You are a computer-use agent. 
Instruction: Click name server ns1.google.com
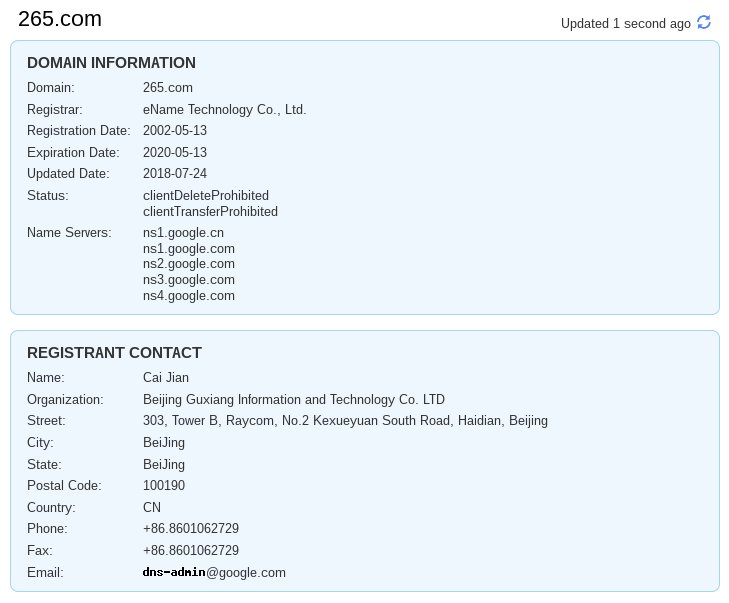(x=189, y=248)
